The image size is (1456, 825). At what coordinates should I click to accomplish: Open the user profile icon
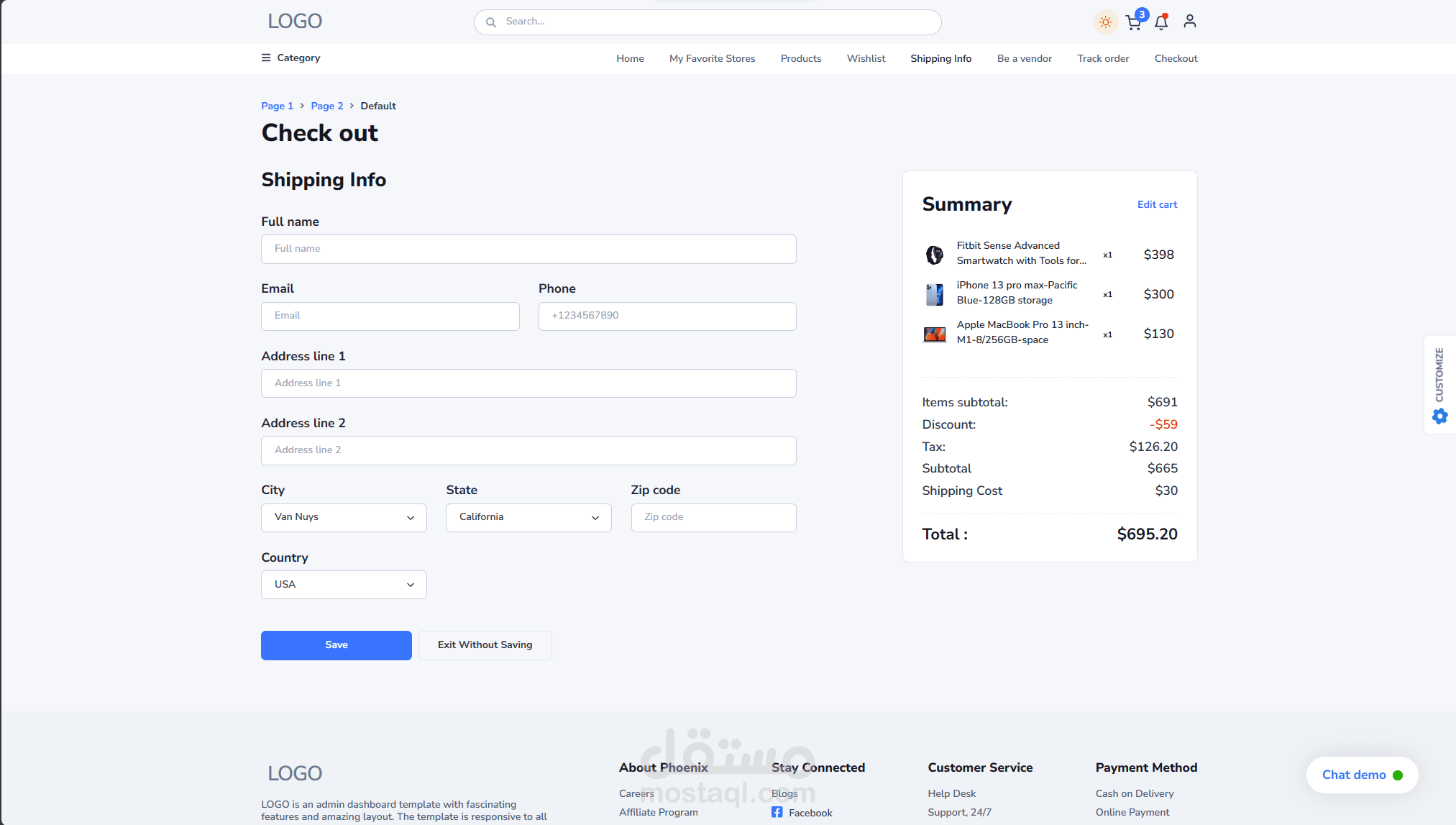[1190, 22]
